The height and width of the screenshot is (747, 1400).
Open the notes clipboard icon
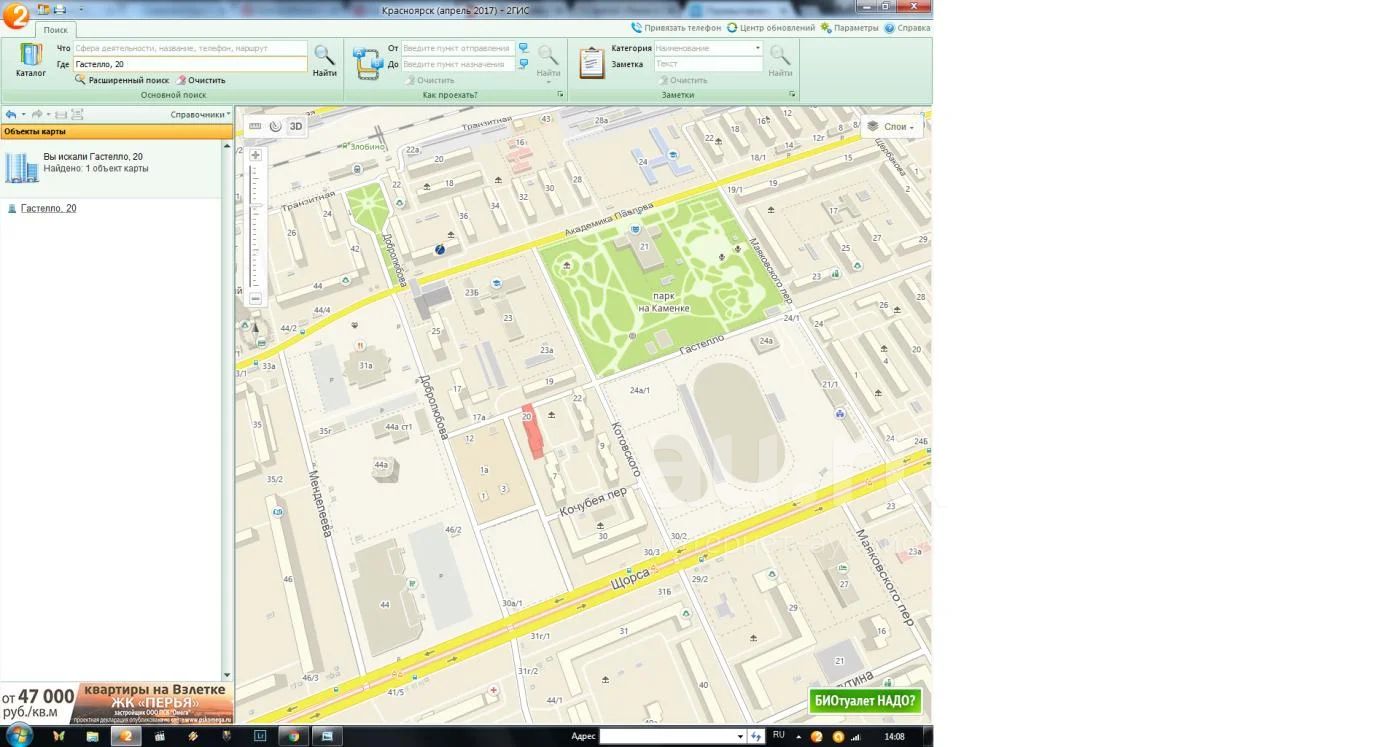(592, 62)
